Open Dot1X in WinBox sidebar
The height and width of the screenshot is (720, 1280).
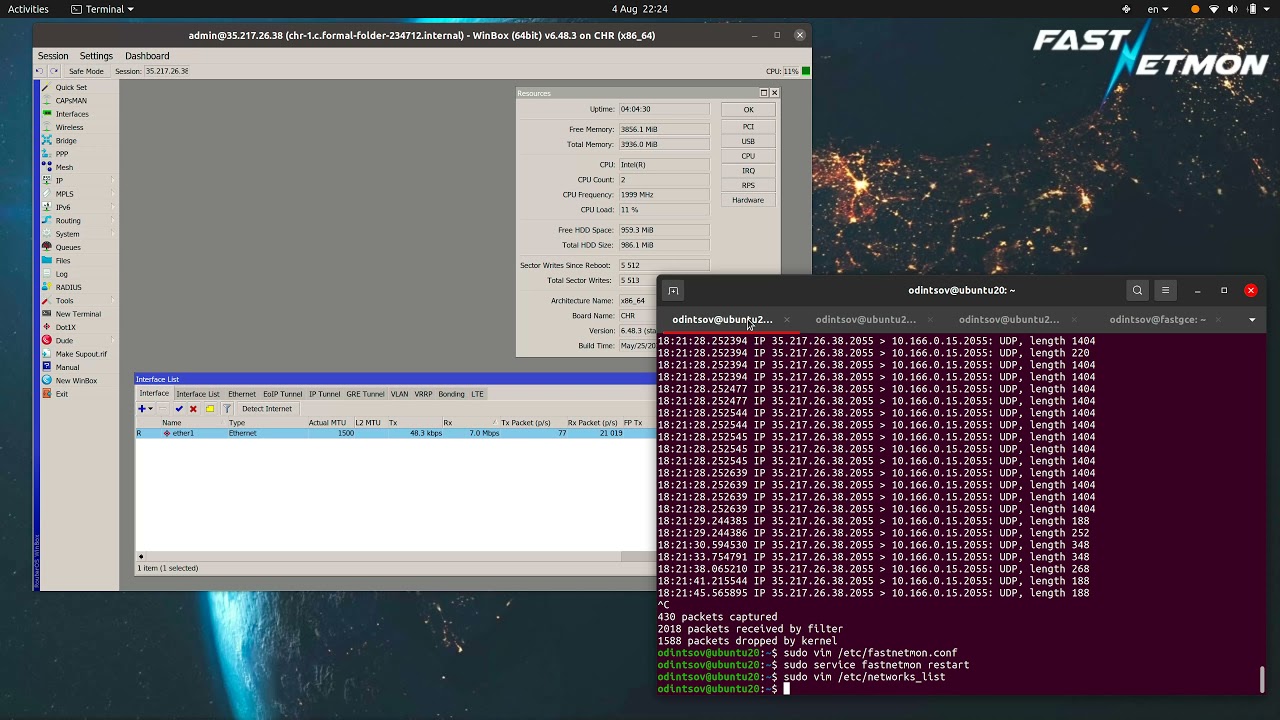click(66, 327)
